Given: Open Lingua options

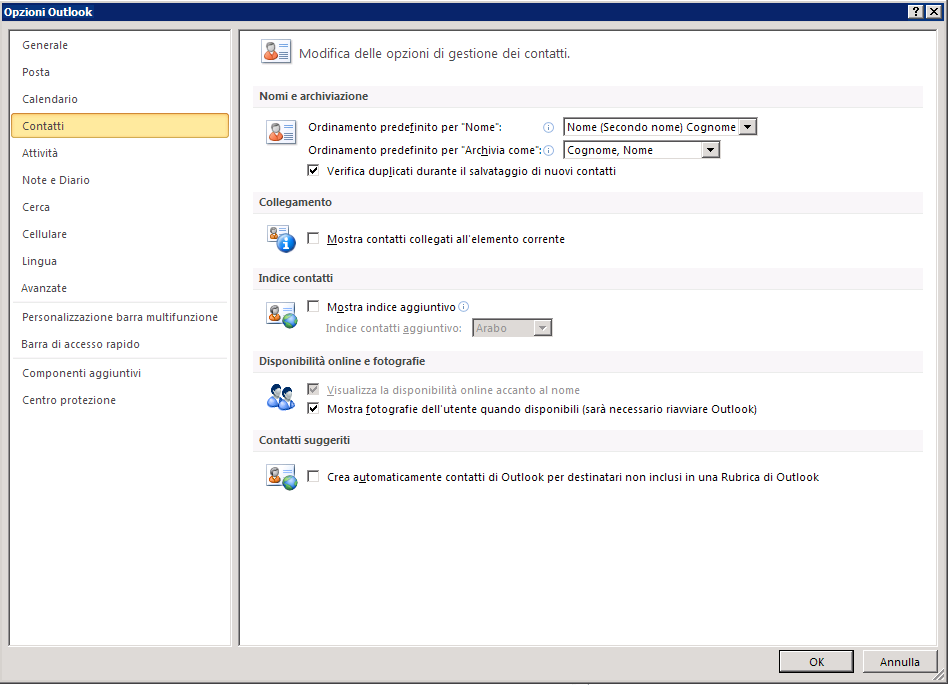Looking at the screenshot, I should tap(120, 261).
